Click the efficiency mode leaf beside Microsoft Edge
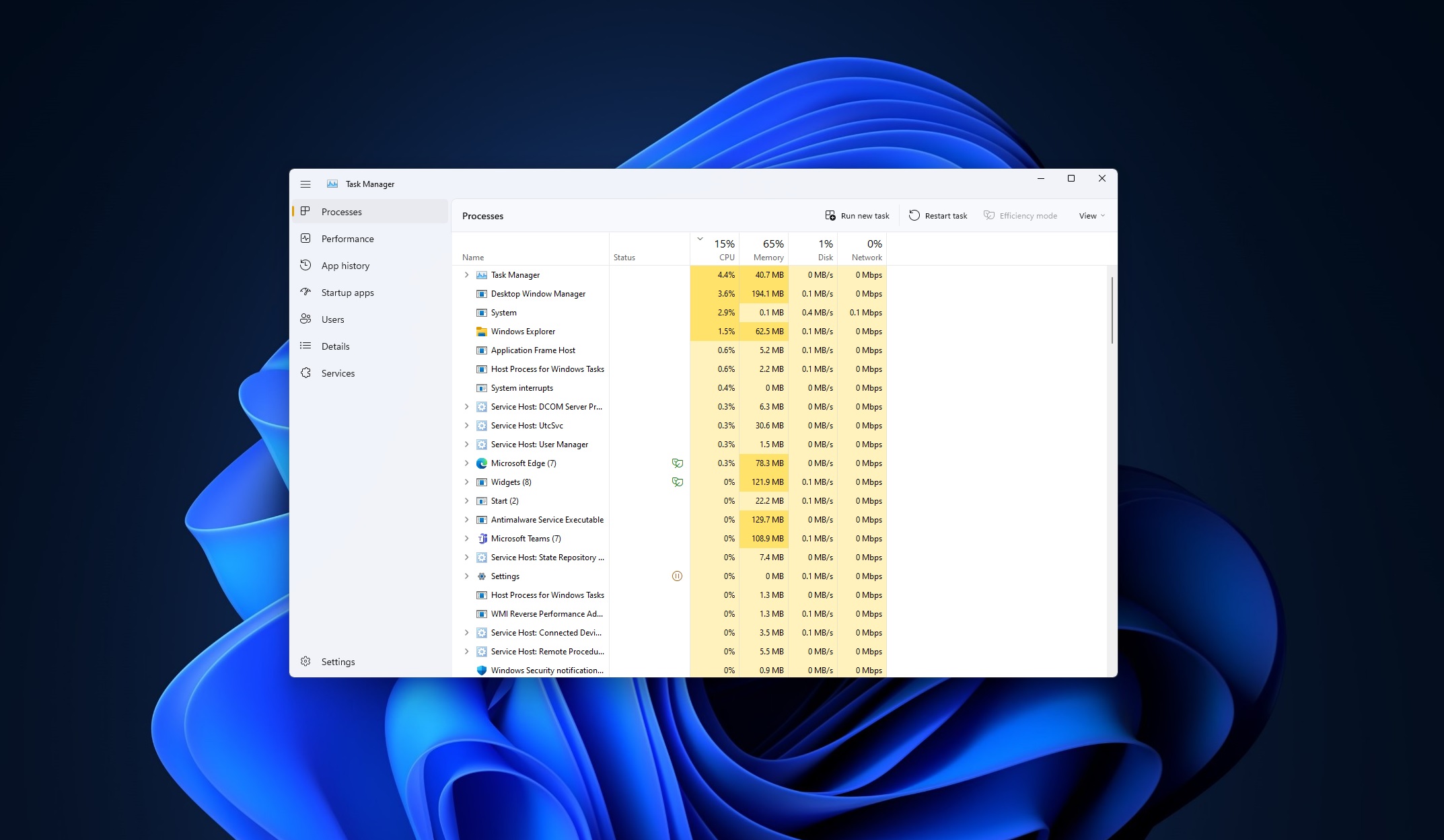Viewport: 1444px width, 840px height. click(677, 463)
